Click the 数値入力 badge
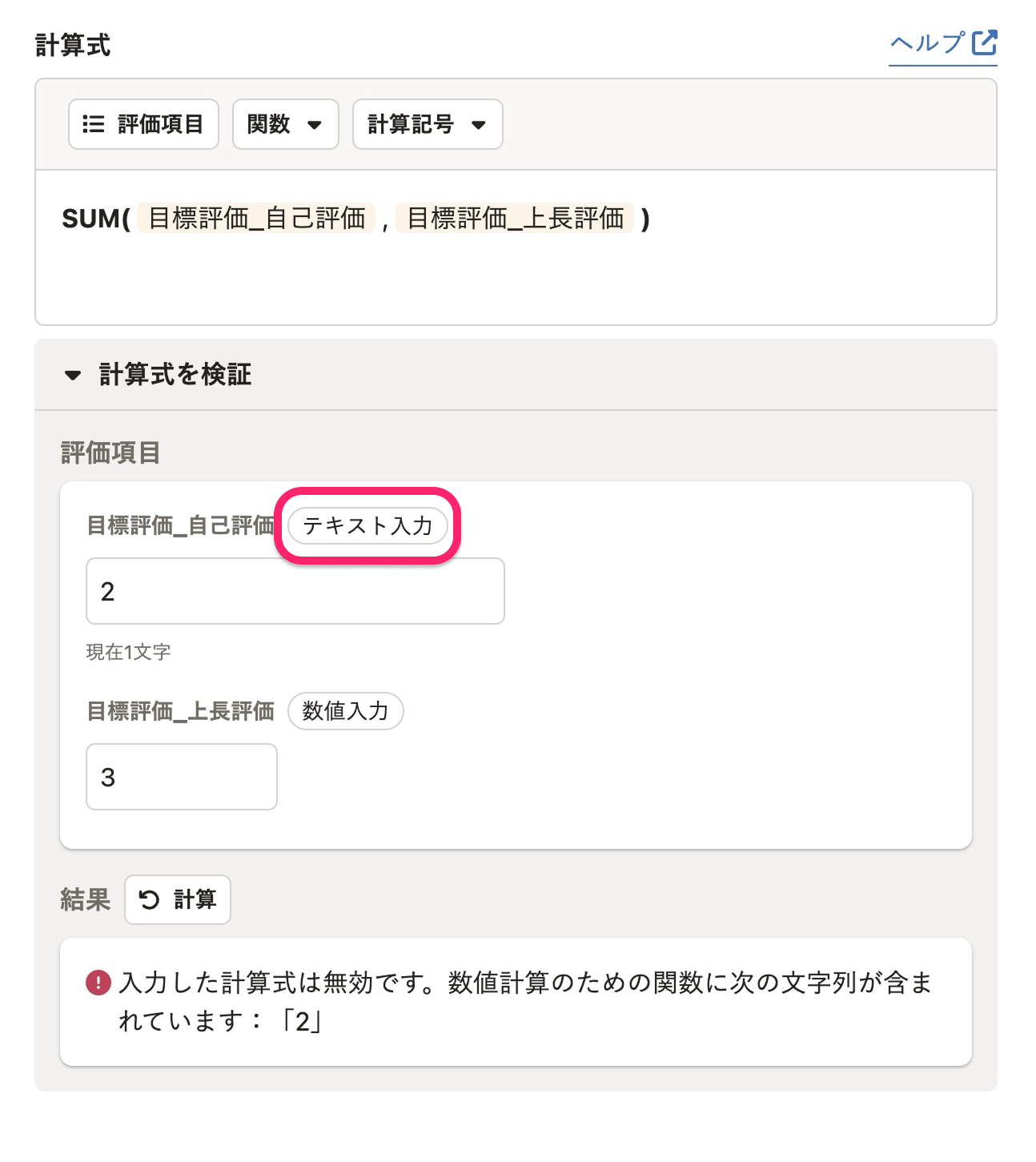This screenshot has height=1162, width=1036. (345, 711)
